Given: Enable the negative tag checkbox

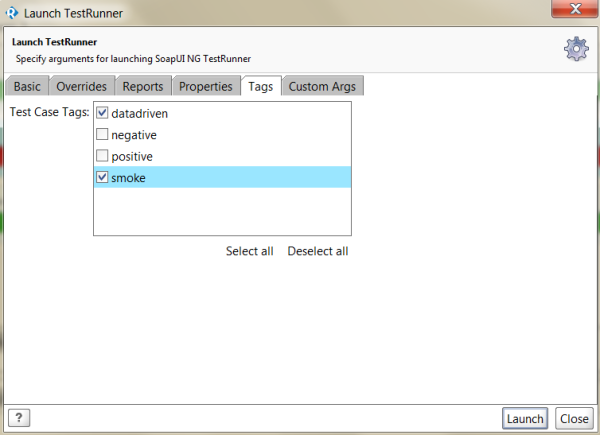Looking at the screenshot, I should 102,134.
